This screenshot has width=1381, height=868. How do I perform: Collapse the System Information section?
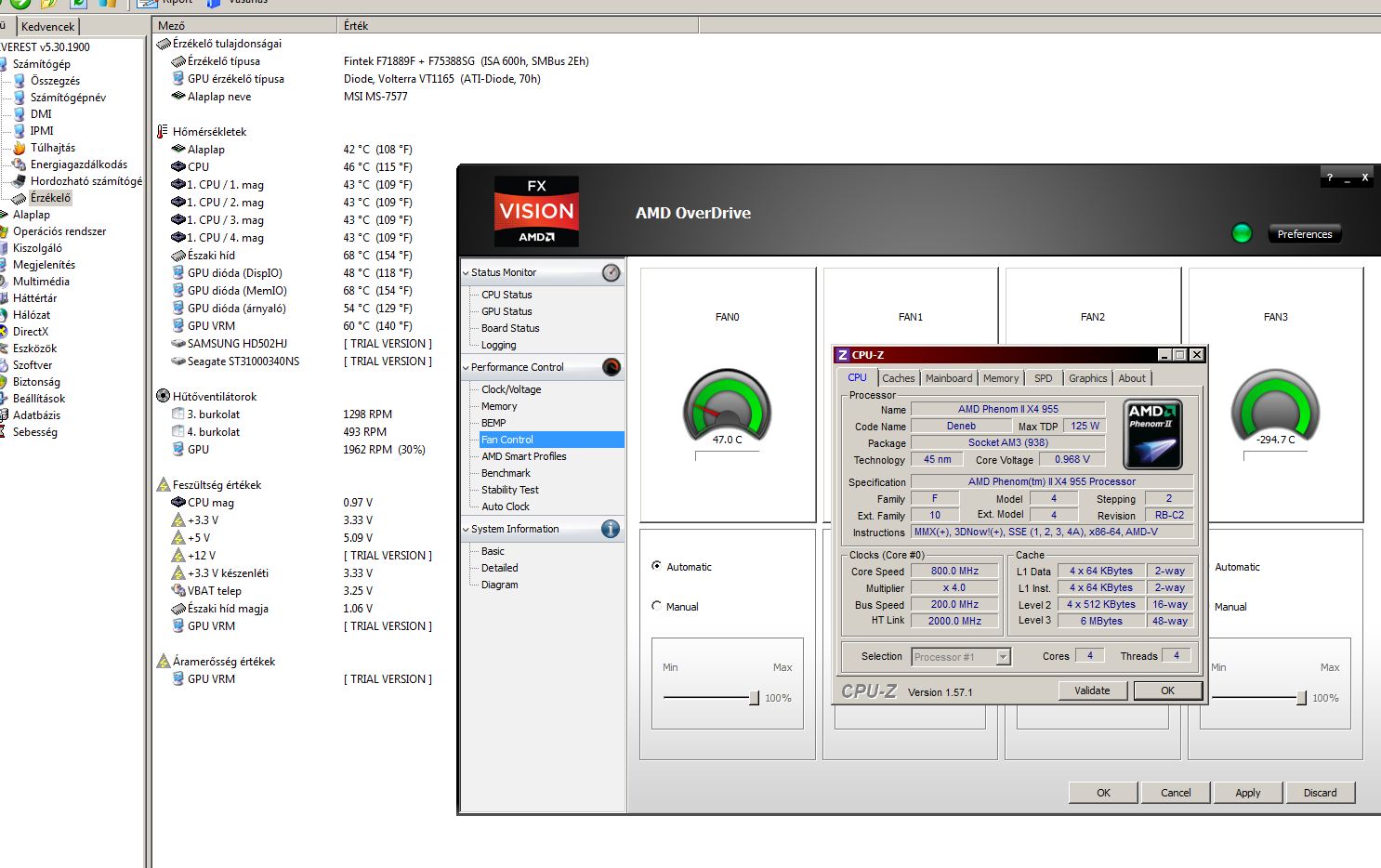click(466, 530)
